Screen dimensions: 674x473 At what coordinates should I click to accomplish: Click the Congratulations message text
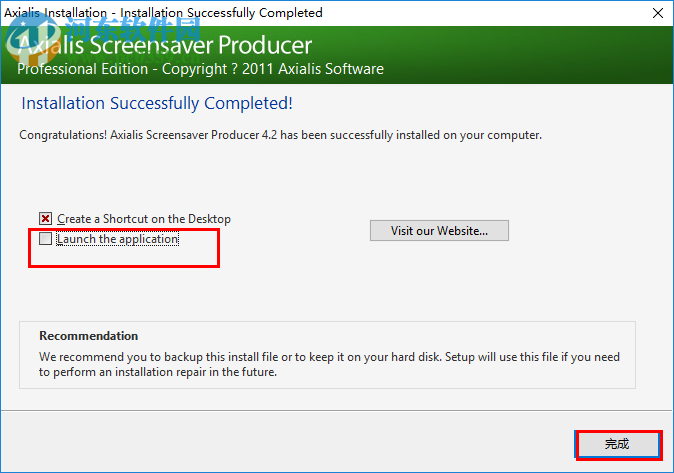pyautogui.click(x=280, y=135)
